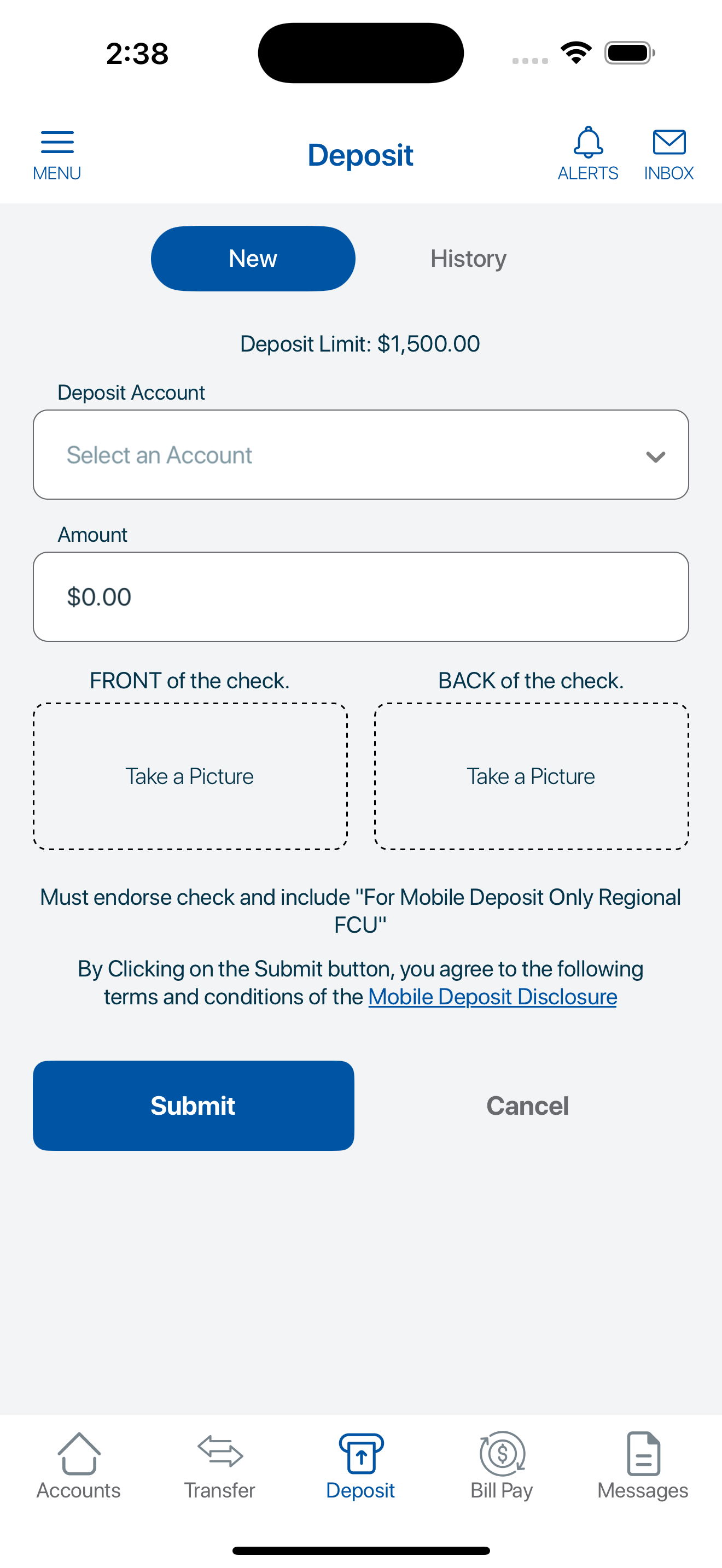Take a picture of check FRONT
Image resolution: width=722 pixels, height=1568 pixels.
point(190,776)
